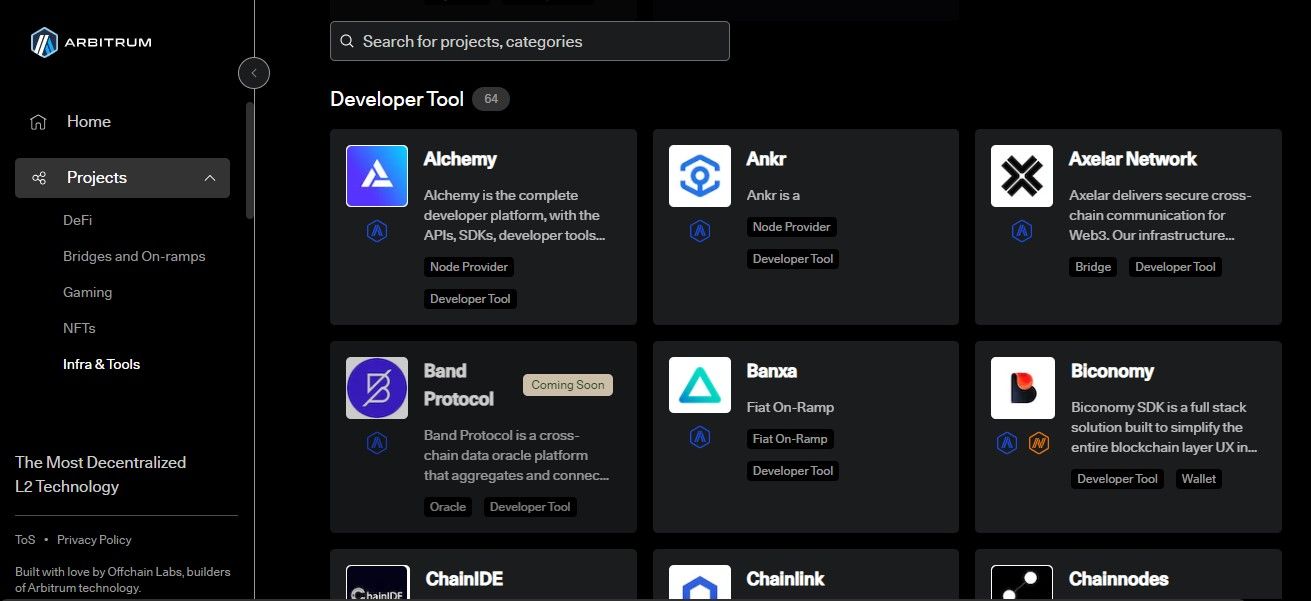Open the Biconomy logo
The image size is (1311, 601).
1022,388
